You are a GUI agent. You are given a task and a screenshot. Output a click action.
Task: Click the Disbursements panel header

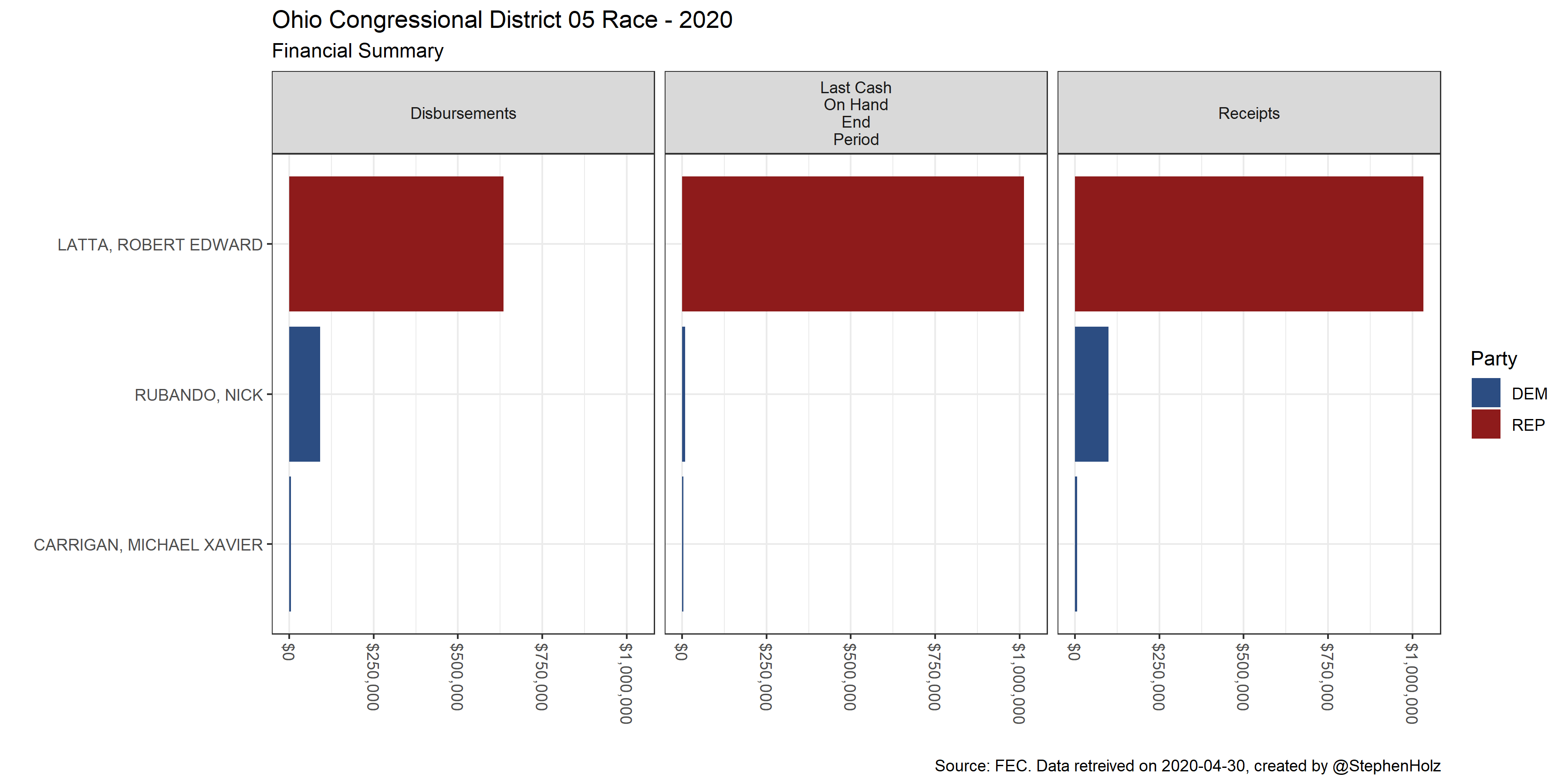tap(463, 113)
